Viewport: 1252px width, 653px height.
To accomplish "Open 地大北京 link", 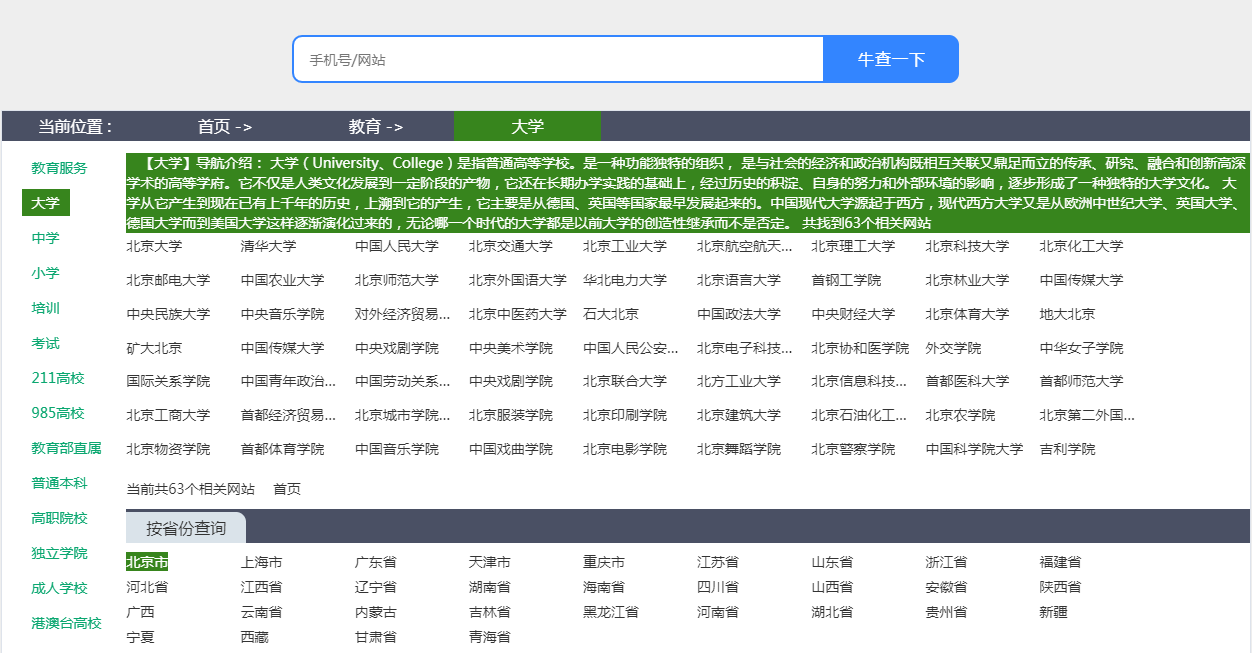I will 1066,314.
